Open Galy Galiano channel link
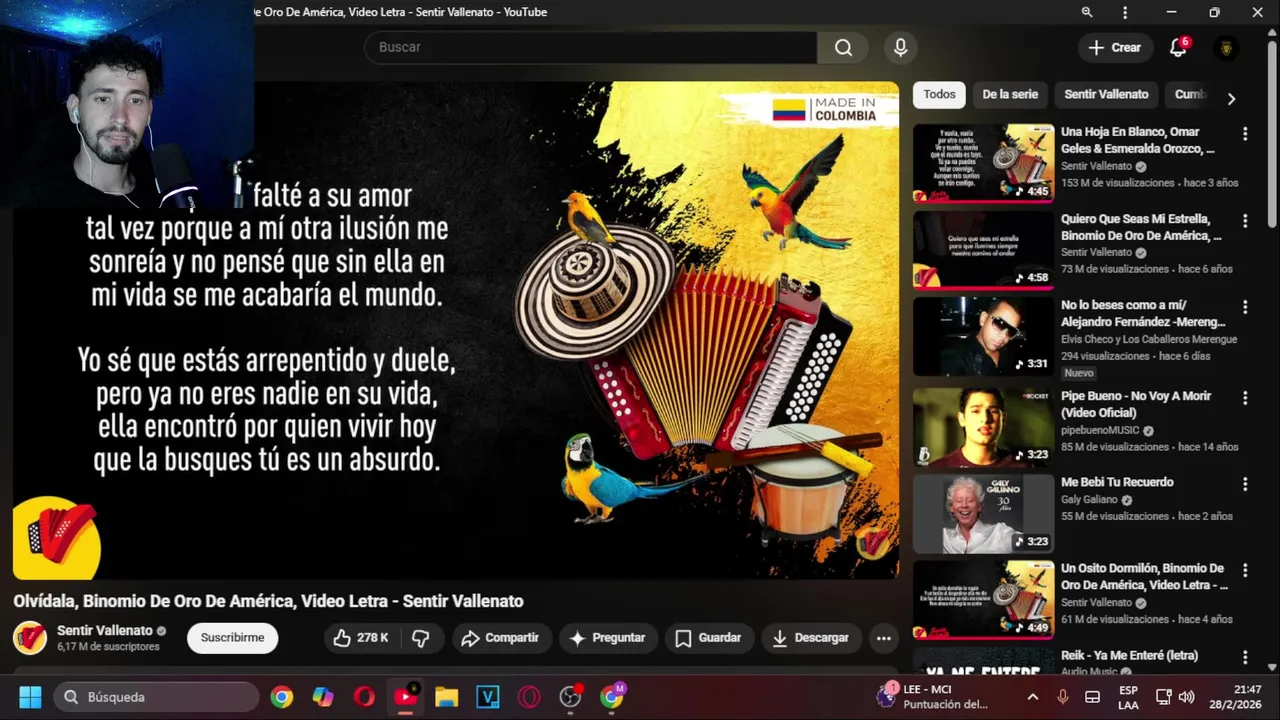The image size is (1280, 720). coord(1089,500)
